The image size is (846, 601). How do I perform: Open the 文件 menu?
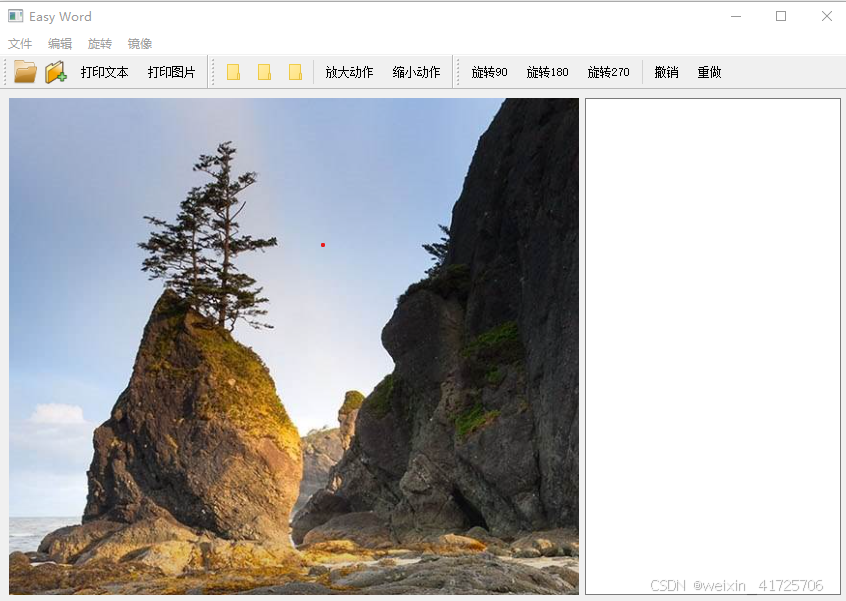click(x=20, y=44)
